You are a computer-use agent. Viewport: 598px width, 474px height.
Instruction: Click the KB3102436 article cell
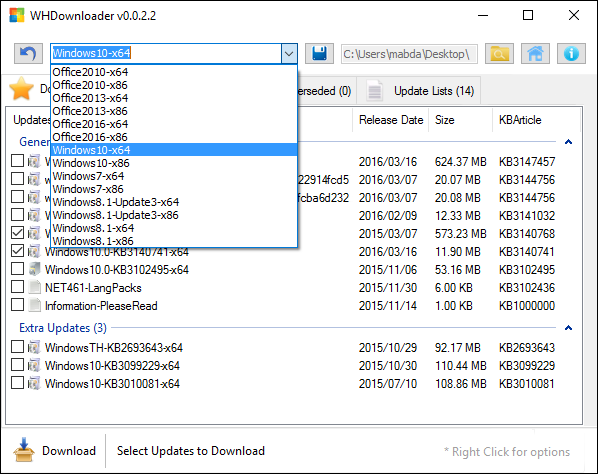pos(527,288)
